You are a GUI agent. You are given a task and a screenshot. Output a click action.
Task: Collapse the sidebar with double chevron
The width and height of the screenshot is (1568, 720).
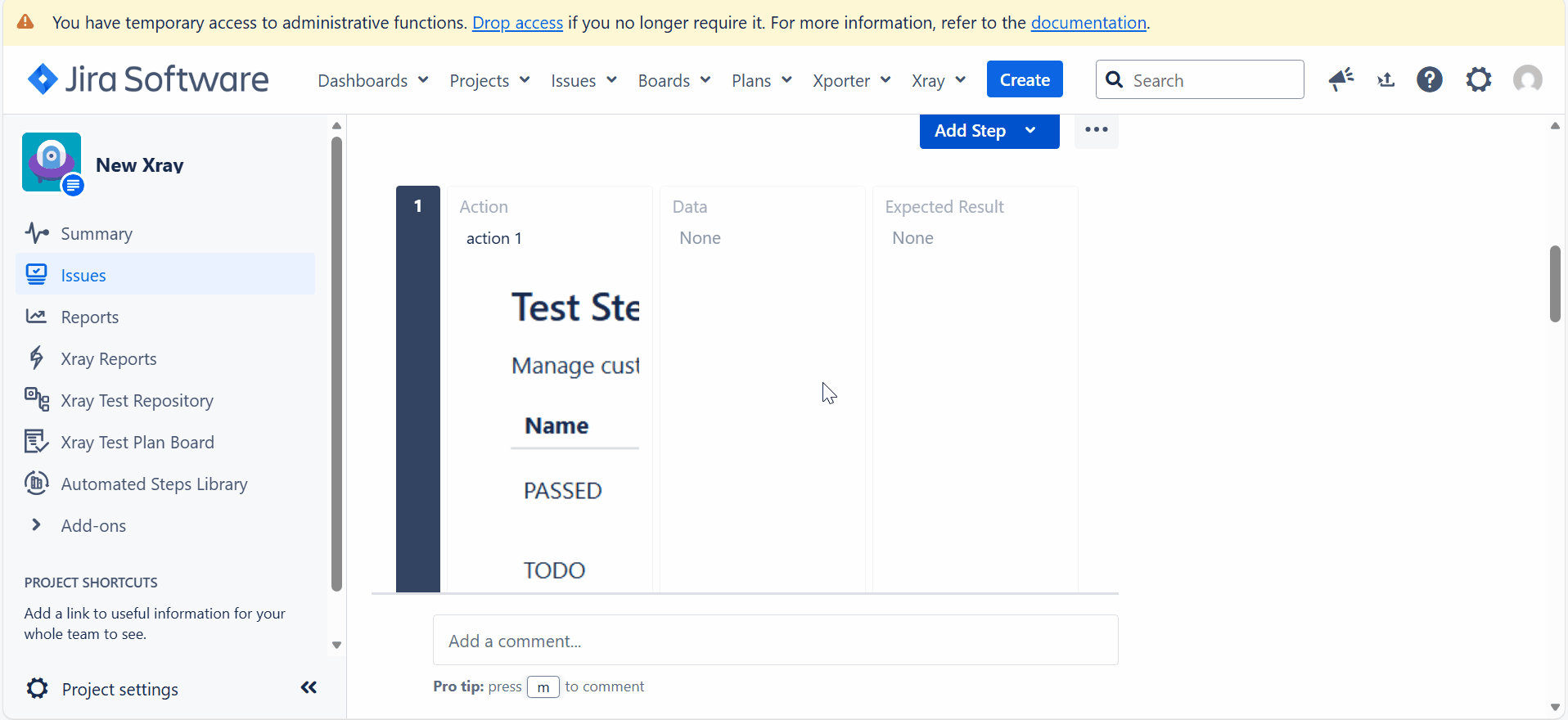309,688
